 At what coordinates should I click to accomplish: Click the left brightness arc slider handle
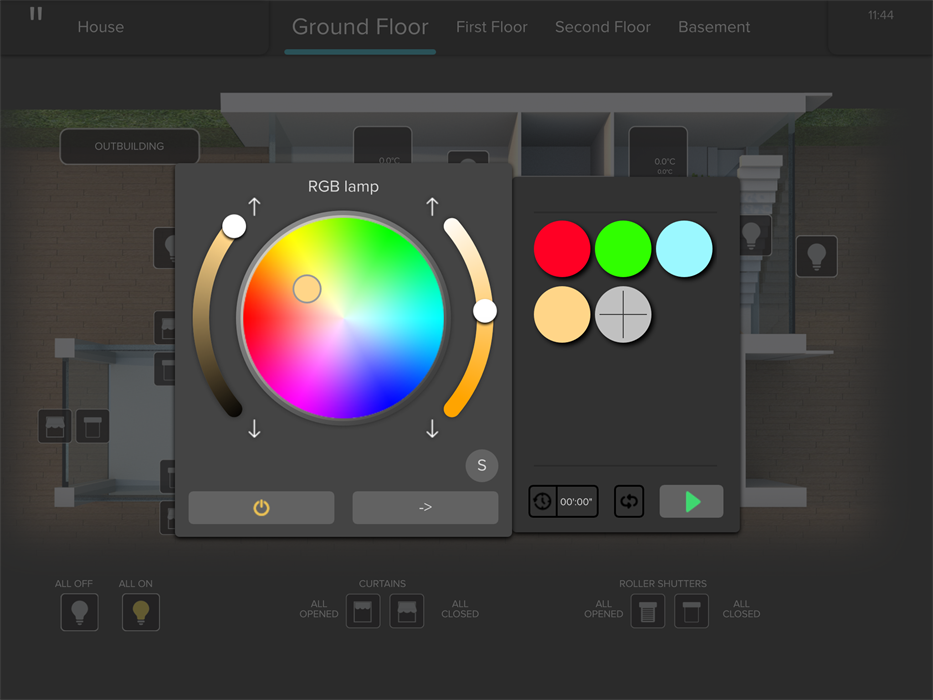coord(234,226)
